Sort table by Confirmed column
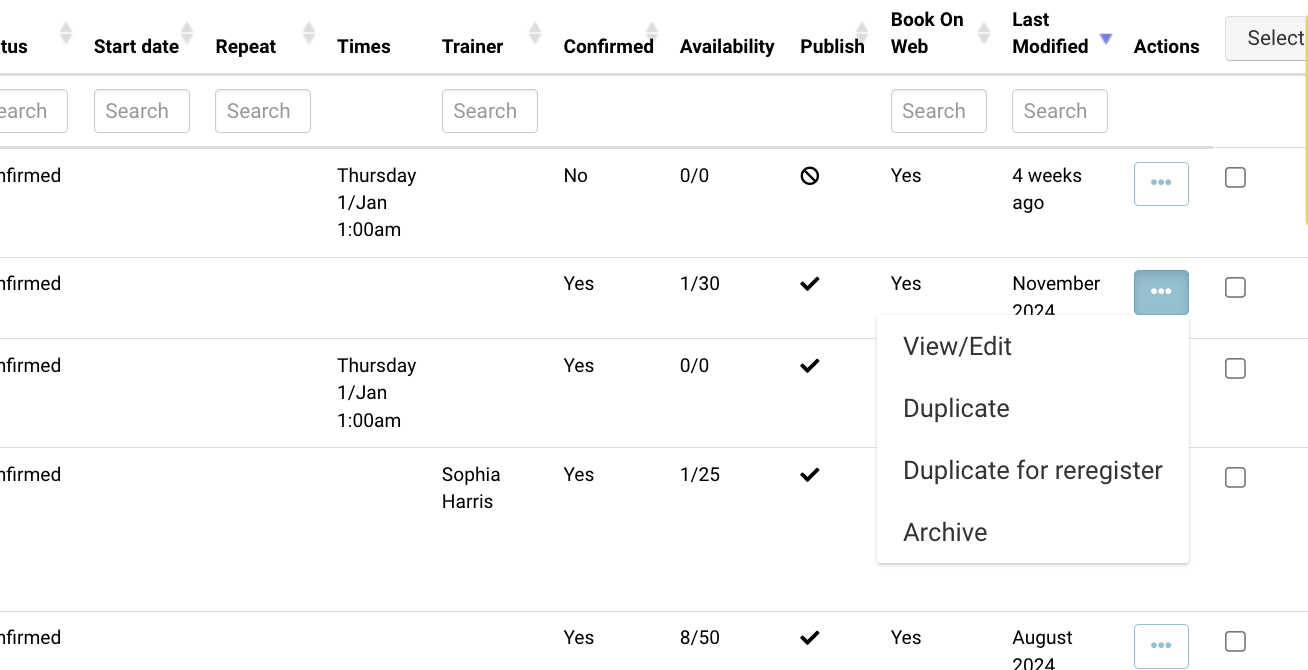Viewport: 1308px width, 670px height. click(x=652, y=33)
